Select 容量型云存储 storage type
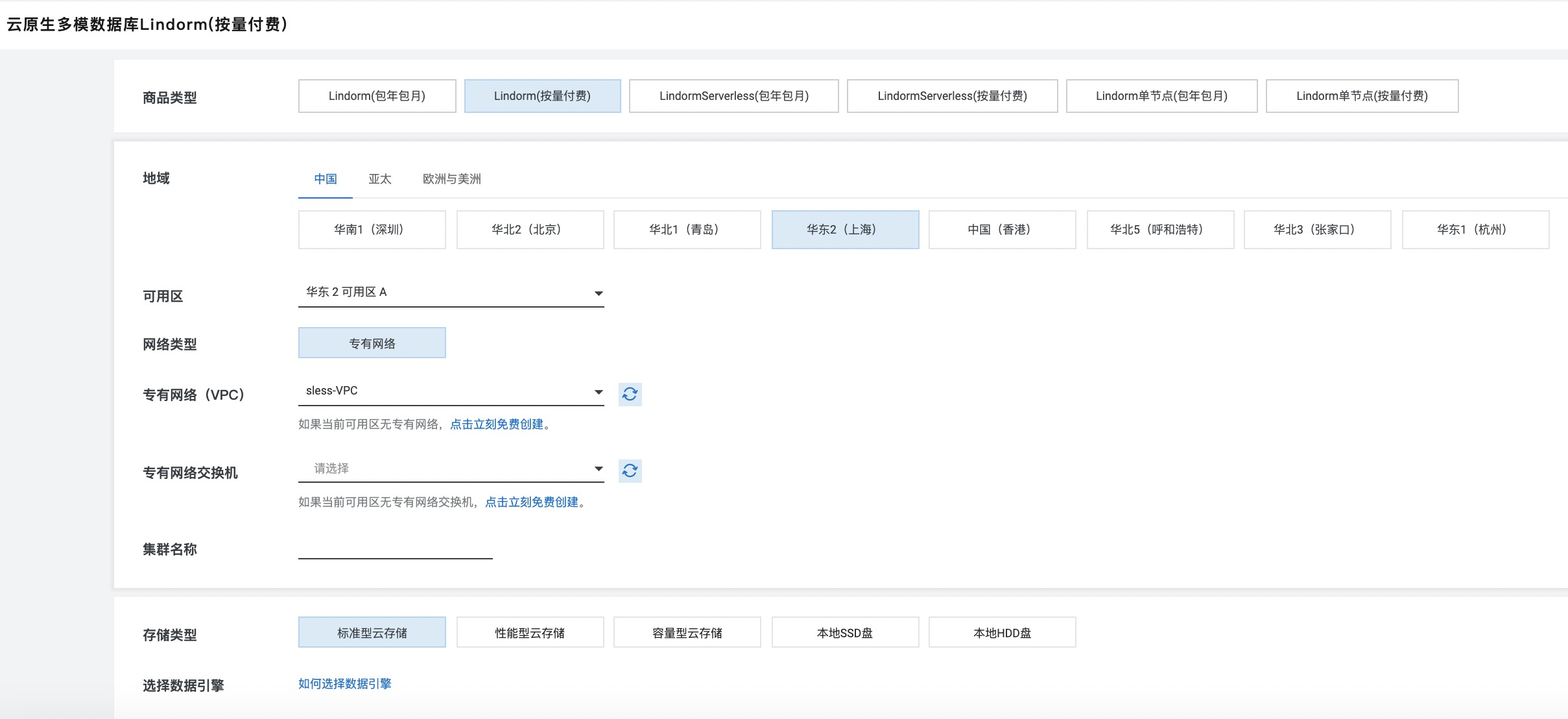1568x719 pixels. click(687, 632)
